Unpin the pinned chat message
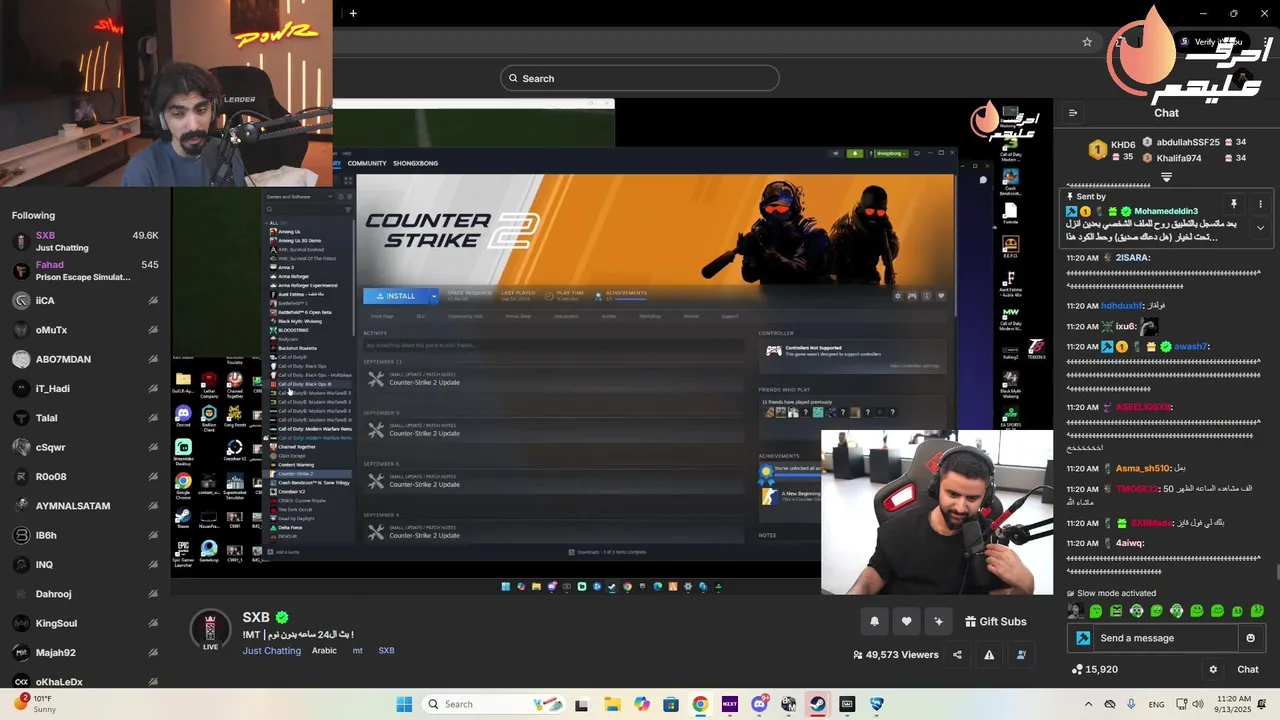This screenshot has width=1280, height=720. [1234, 204]
